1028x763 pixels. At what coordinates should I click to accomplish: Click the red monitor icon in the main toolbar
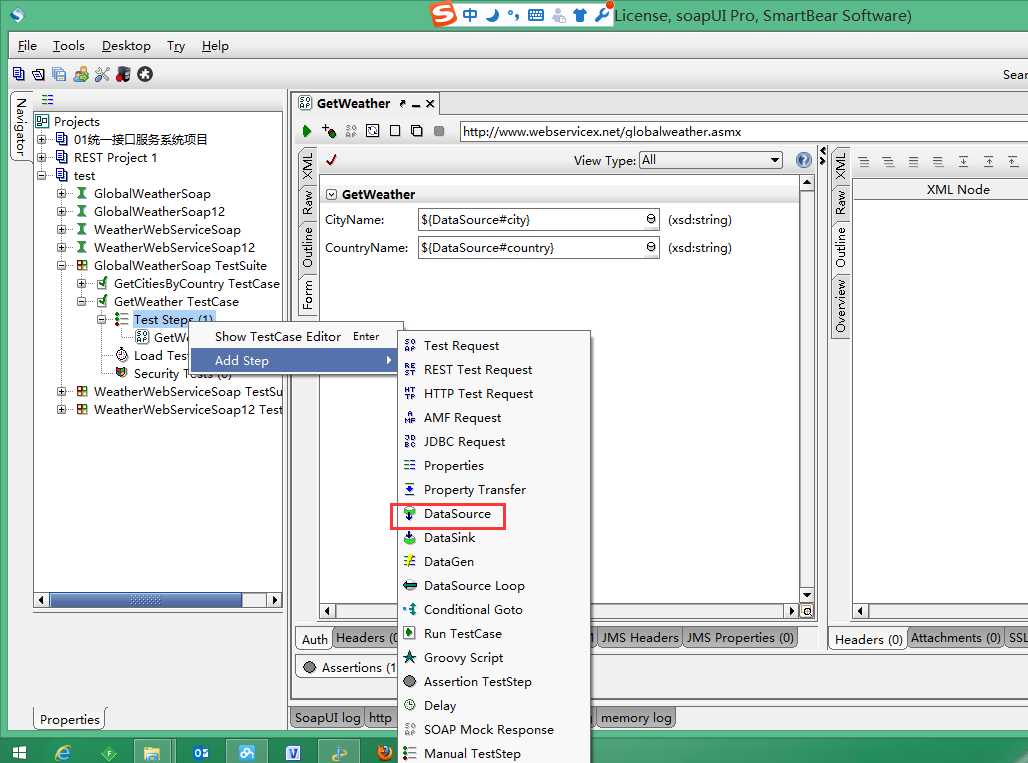pyautogui.click(x=123, y=75)
